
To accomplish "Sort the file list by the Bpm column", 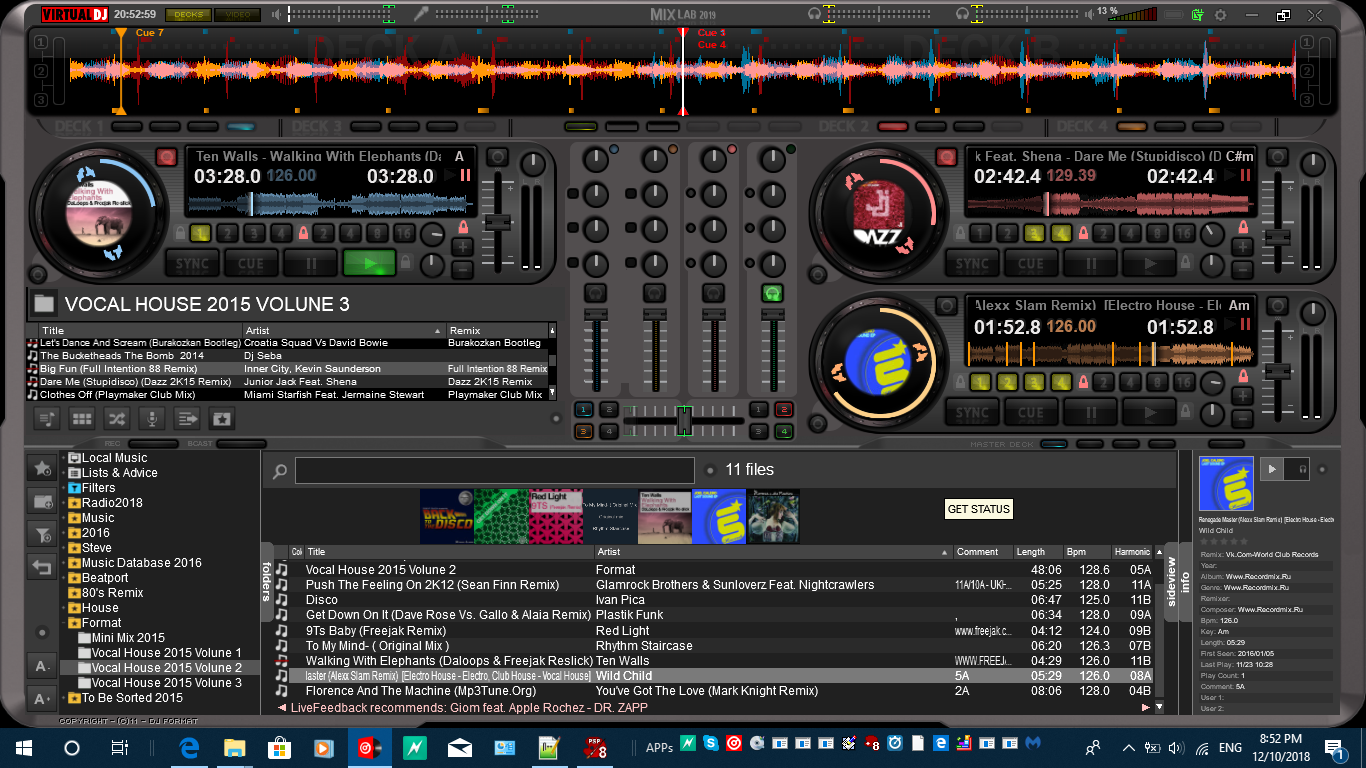I will tap(1087, 552).
